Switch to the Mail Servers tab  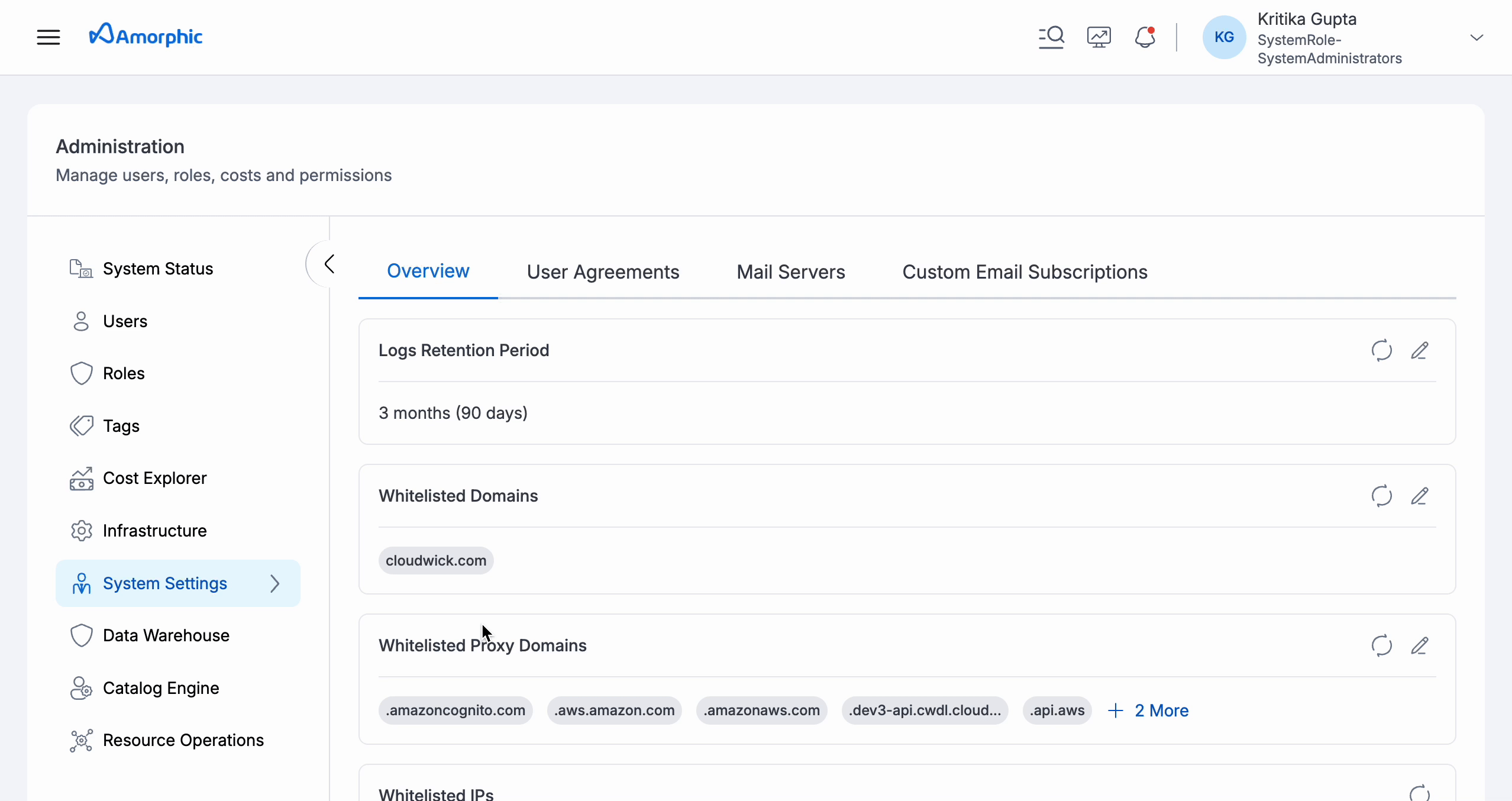pyautogui.click(x=790, y=272)
